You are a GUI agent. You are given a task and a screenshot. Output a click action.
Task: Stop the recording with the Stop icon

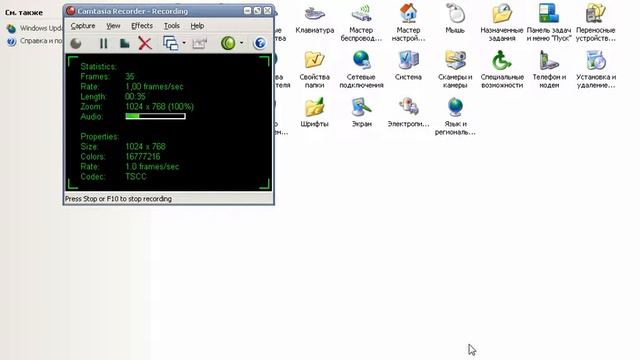coord(124,43)
